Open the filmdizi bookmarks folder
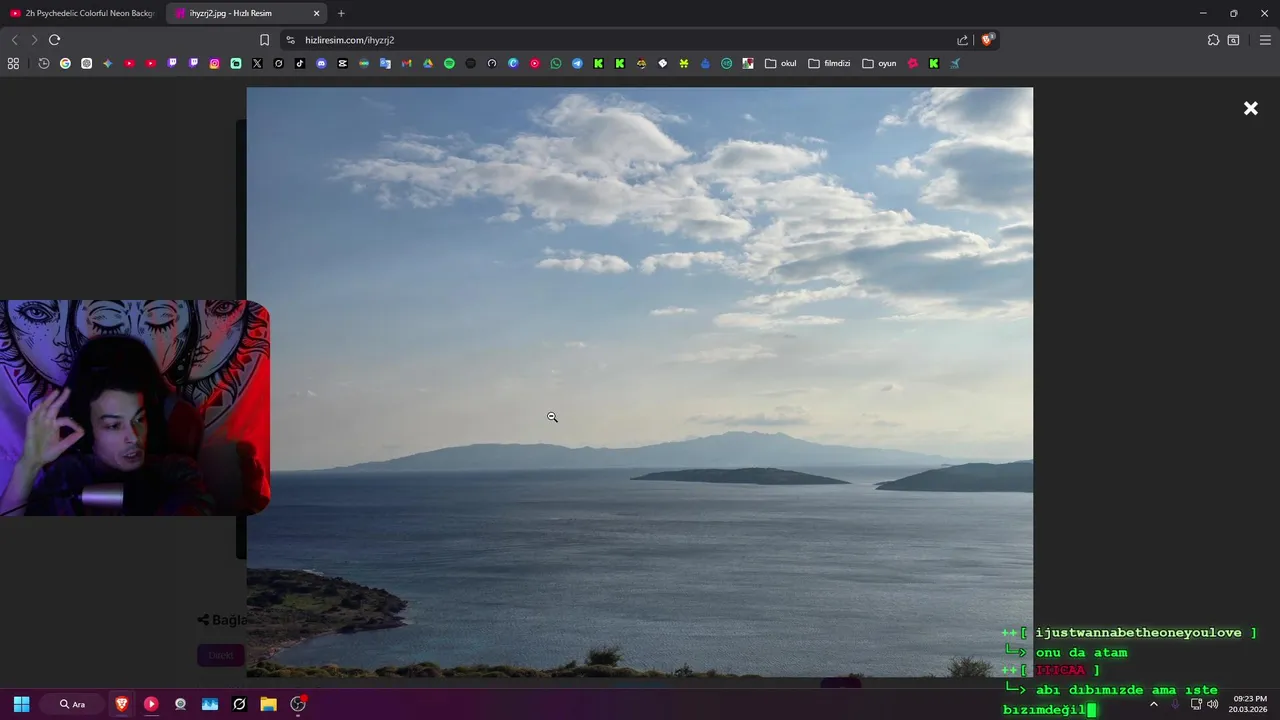Viewport: 1280px width, 720px height. tap(829, 63)
